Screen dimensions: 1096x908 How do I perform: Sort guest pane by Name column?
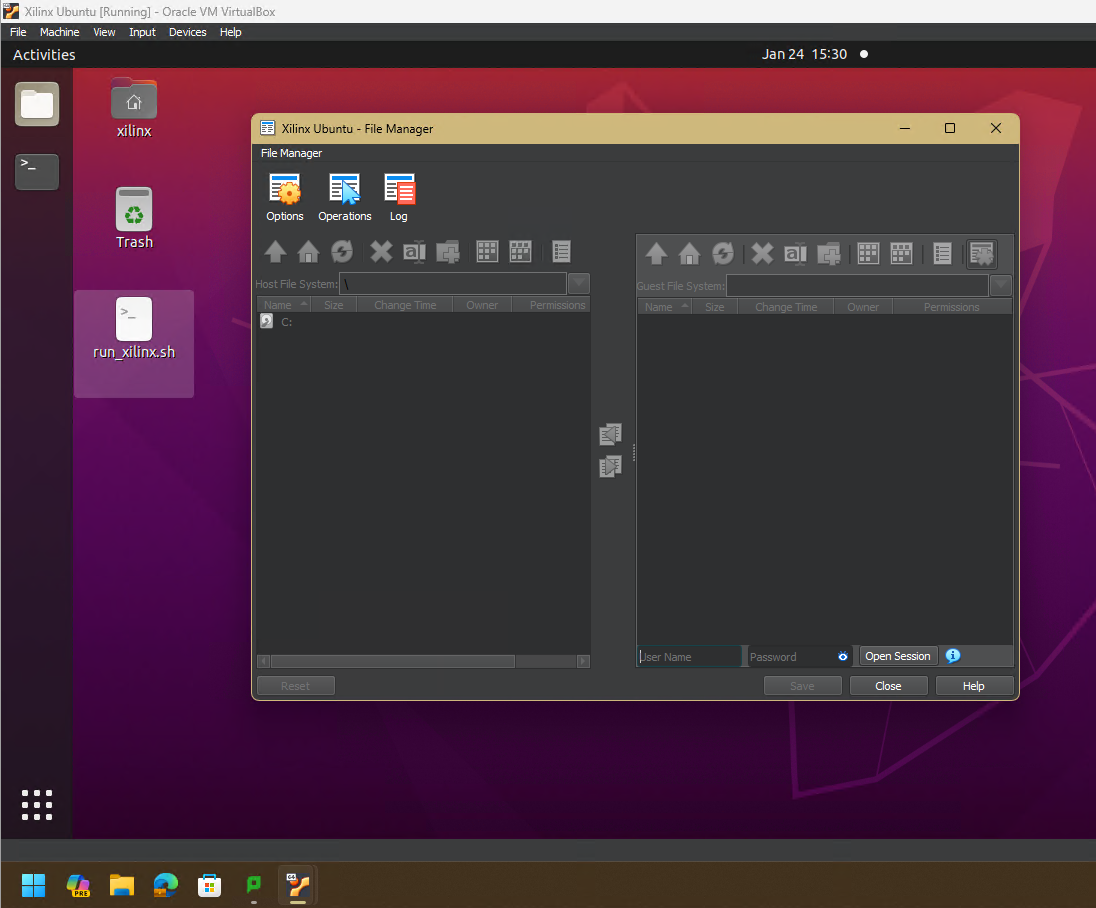[x=665, y=307]
